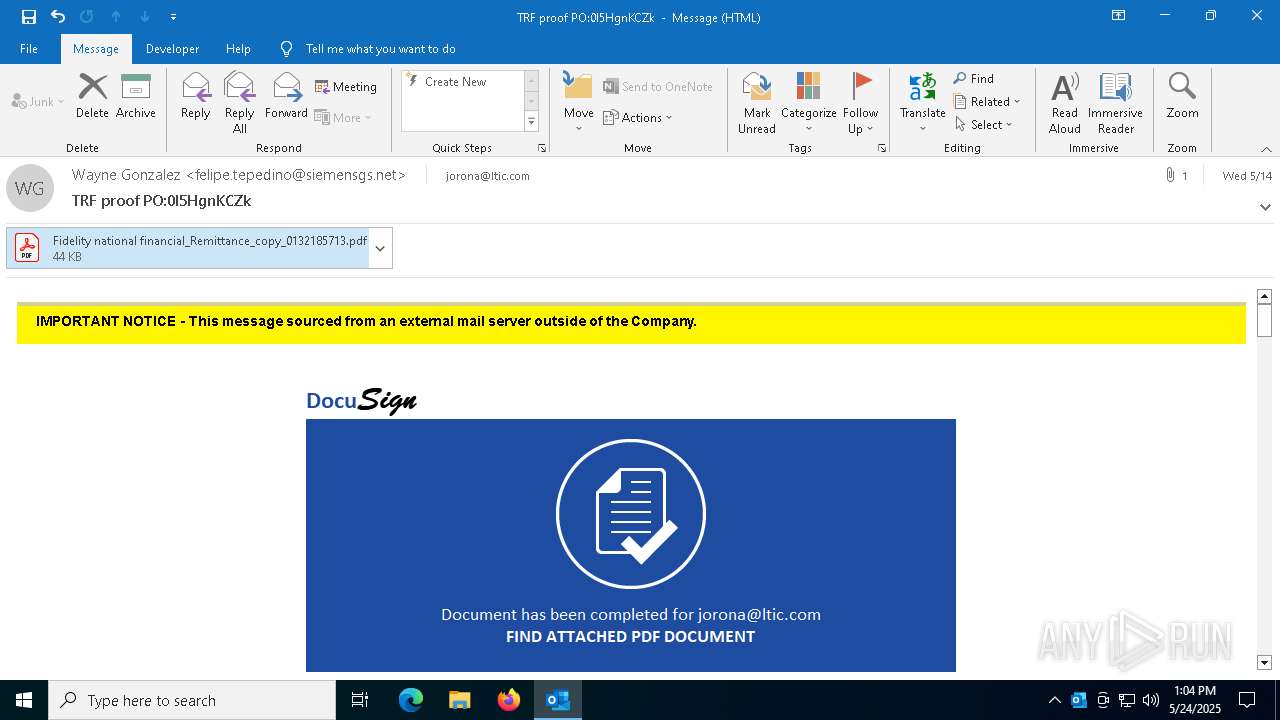Image resolution: width=1280 pixels, height=720 pixels.
Task: Open File Explorer from the taskbar
Action: (x=459, y=700)
